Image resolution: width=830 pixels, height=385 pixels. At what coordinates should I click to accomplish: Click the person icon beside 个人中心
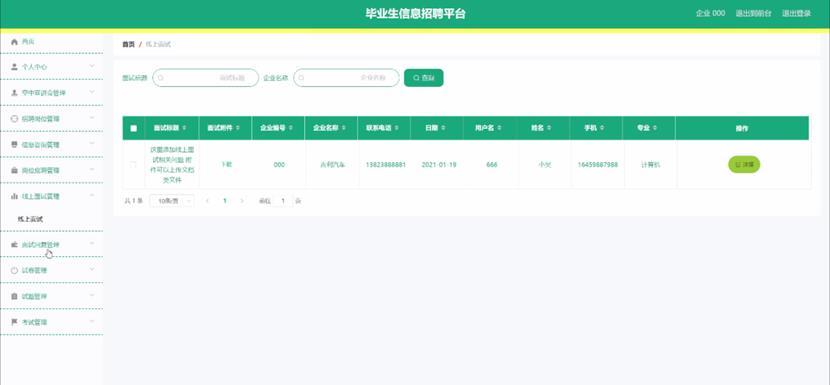tap(14, 67)
